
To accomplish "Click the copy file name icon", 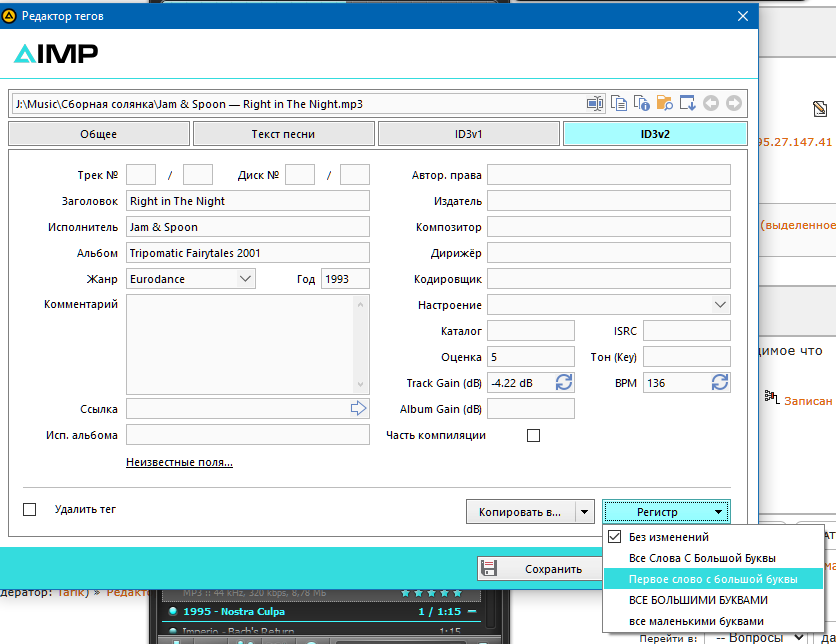I will [618, 103].
